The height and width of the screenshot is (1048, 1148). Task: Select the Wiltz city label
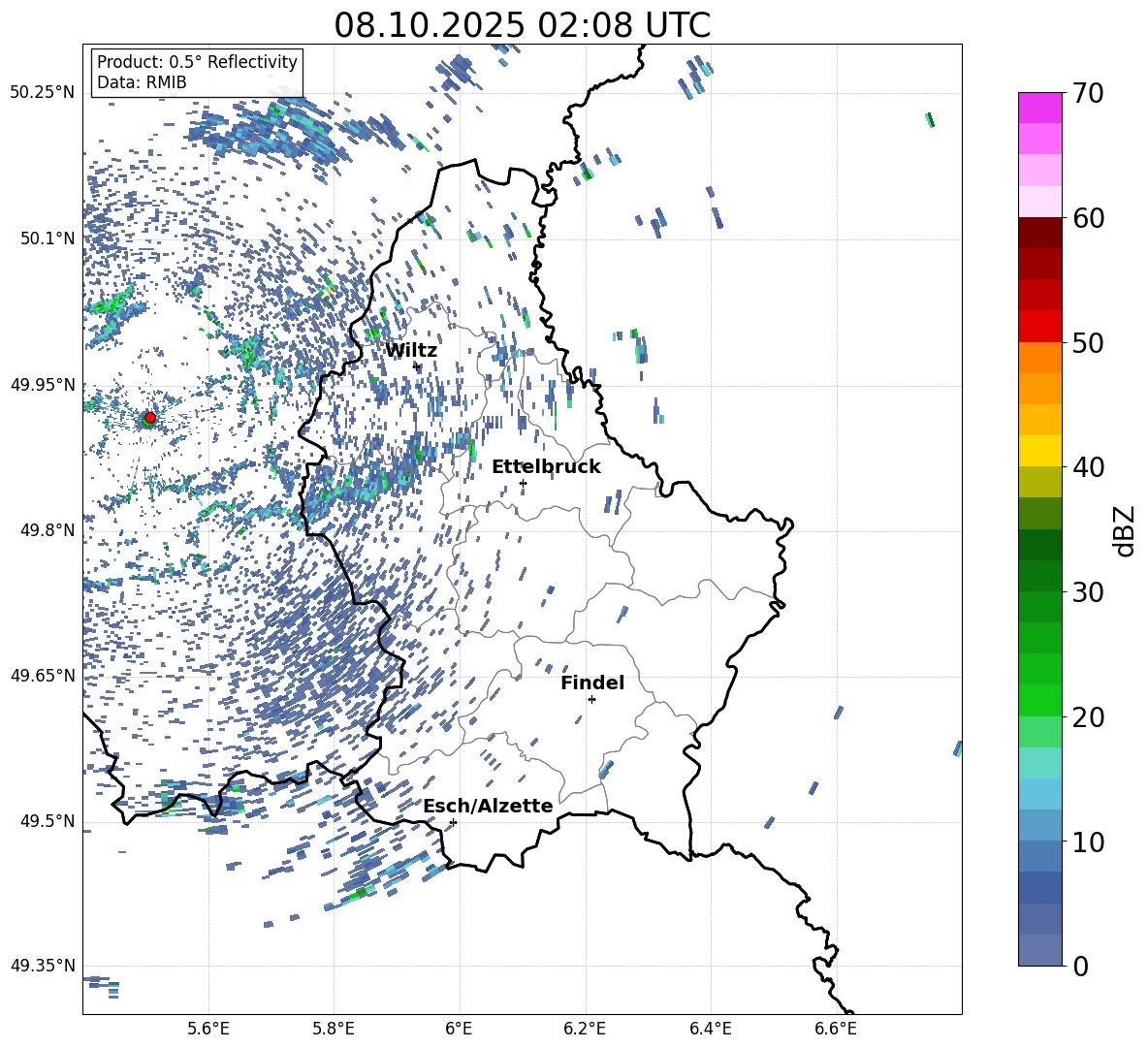click(411, 351)
